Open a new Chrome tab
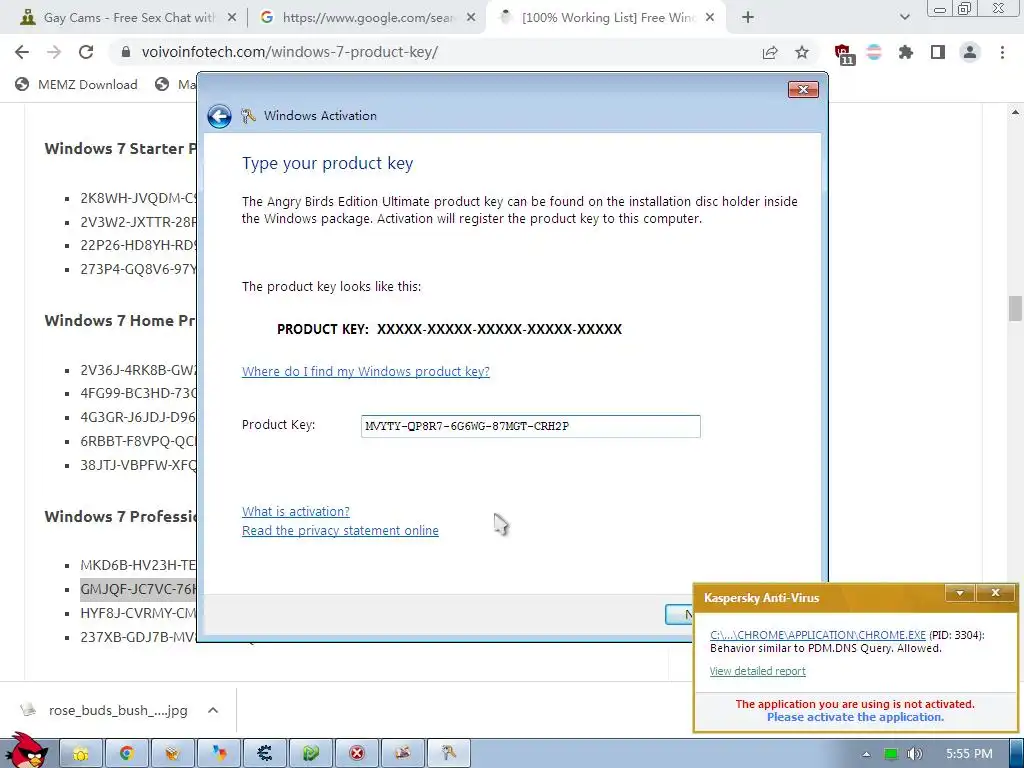This screenshot has height=768, width=1024. 748,18
